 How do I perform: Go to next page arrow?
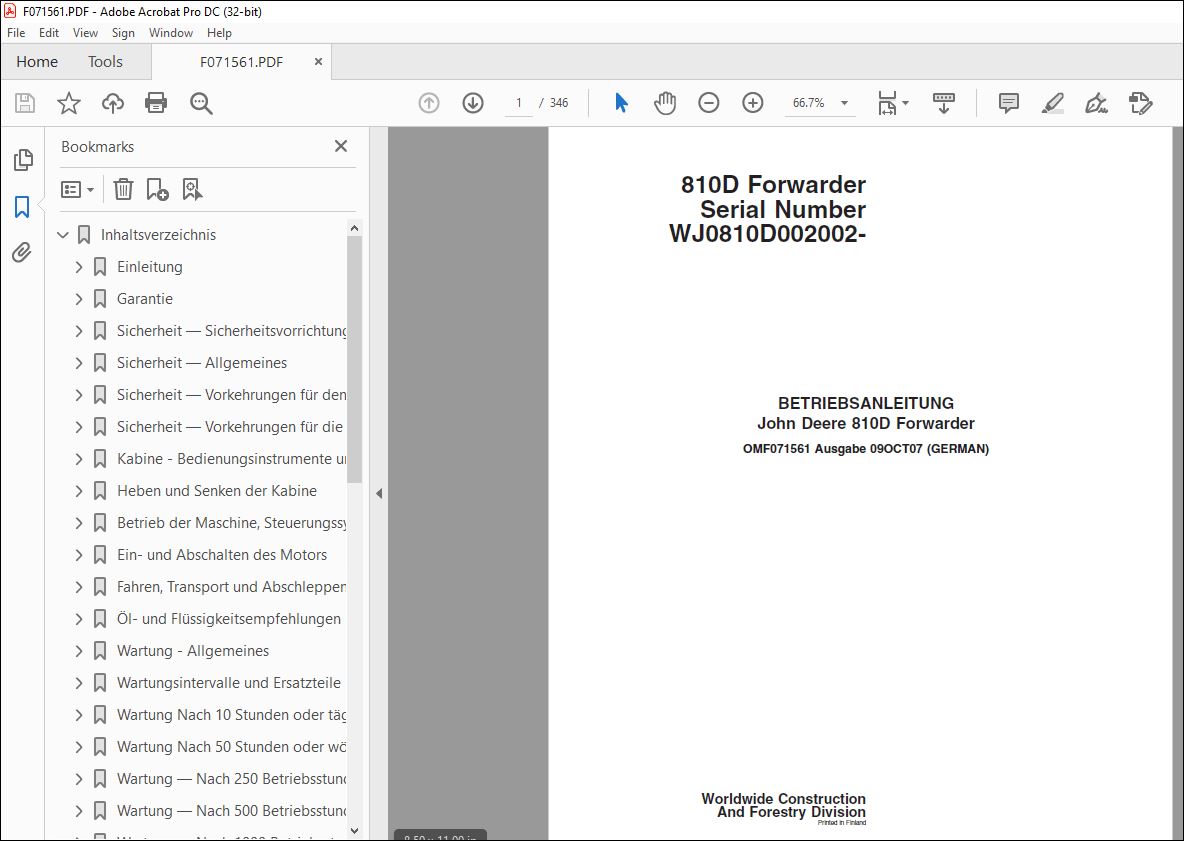pos(473,103)
